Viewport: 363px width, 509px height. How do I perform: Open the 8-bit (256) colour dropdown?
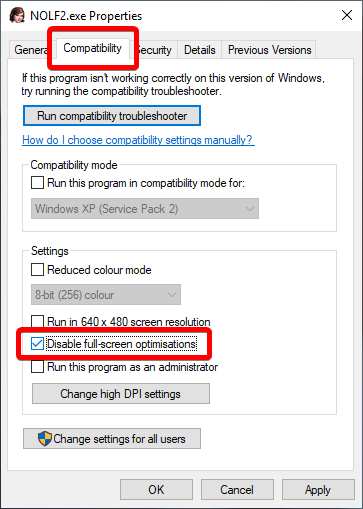point(106,295)
